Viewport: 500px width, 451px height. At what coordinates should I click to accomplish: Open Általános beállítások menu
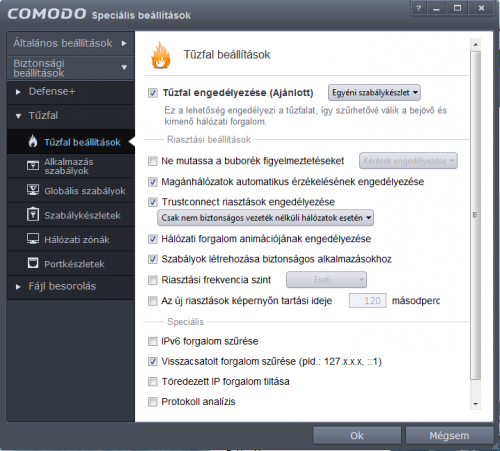70,43
